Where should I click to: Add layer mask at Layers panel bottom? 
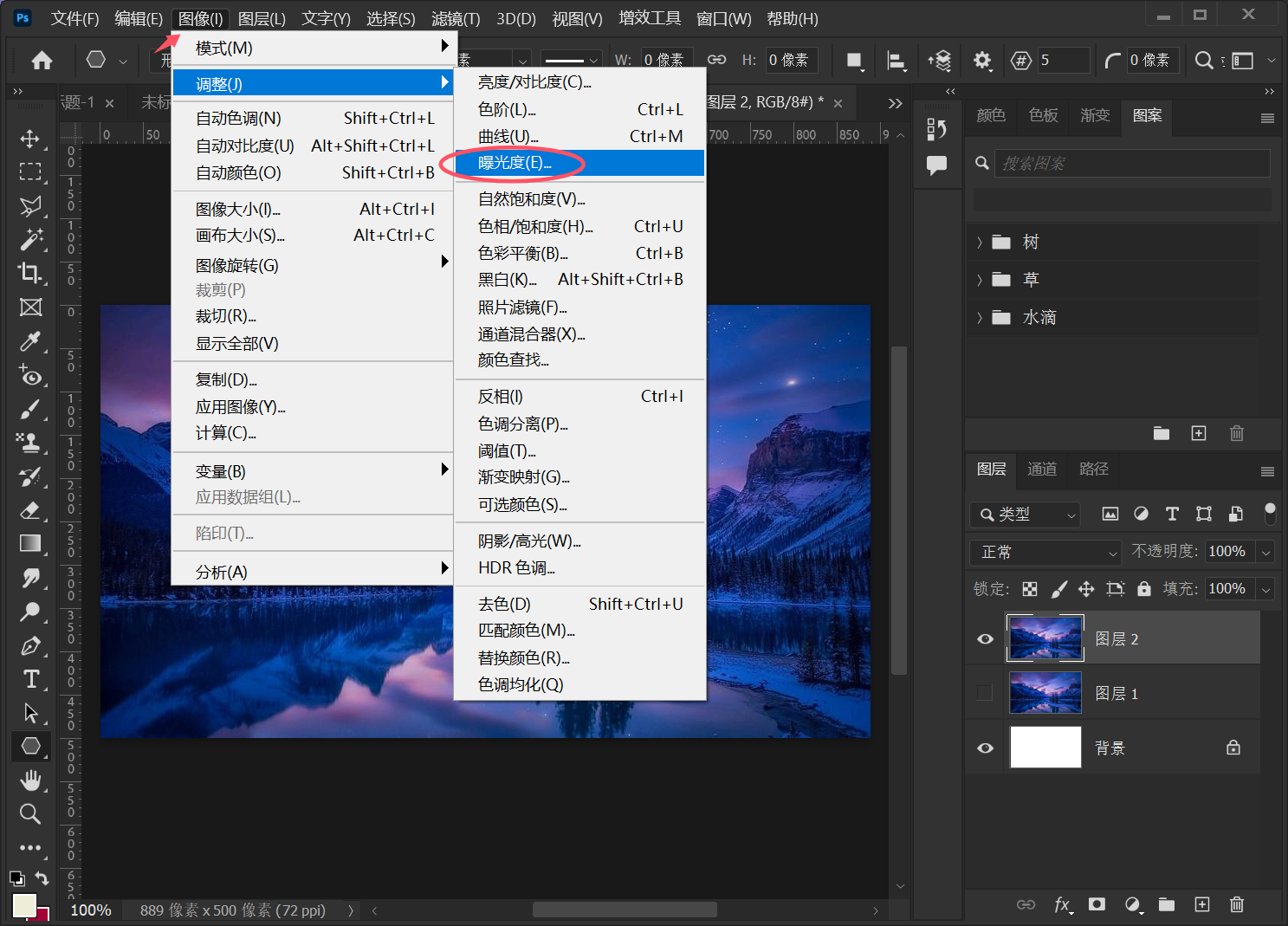click(x=1097, y=904)
